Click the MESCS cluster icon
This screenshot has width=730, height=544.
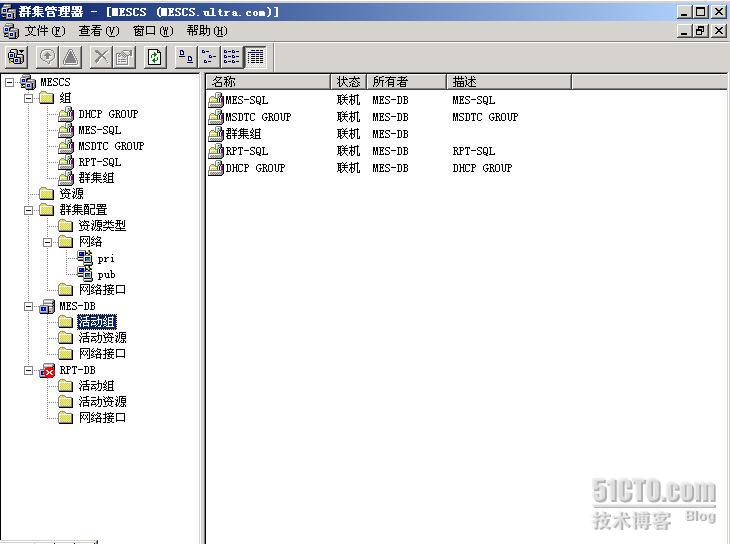(x=28, y=82)
